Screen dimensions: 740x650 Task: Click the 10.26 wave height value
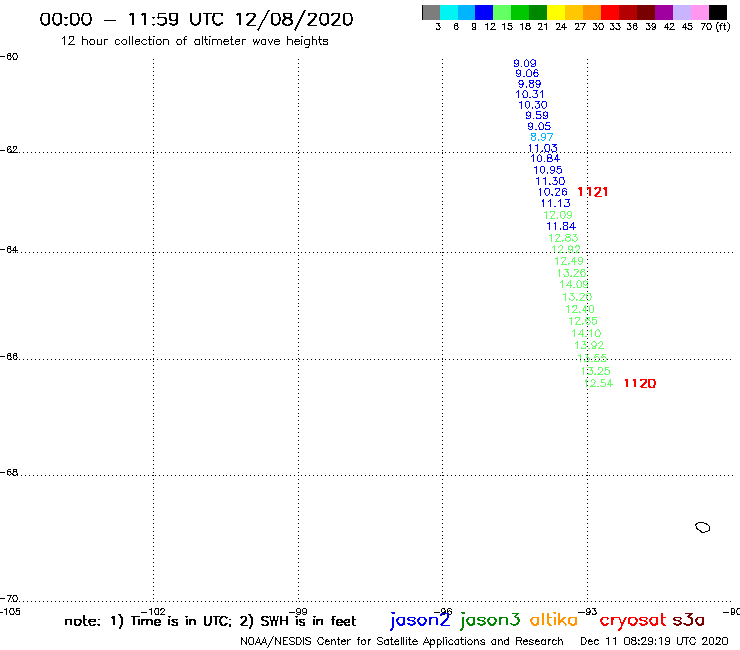click(553, 192)
